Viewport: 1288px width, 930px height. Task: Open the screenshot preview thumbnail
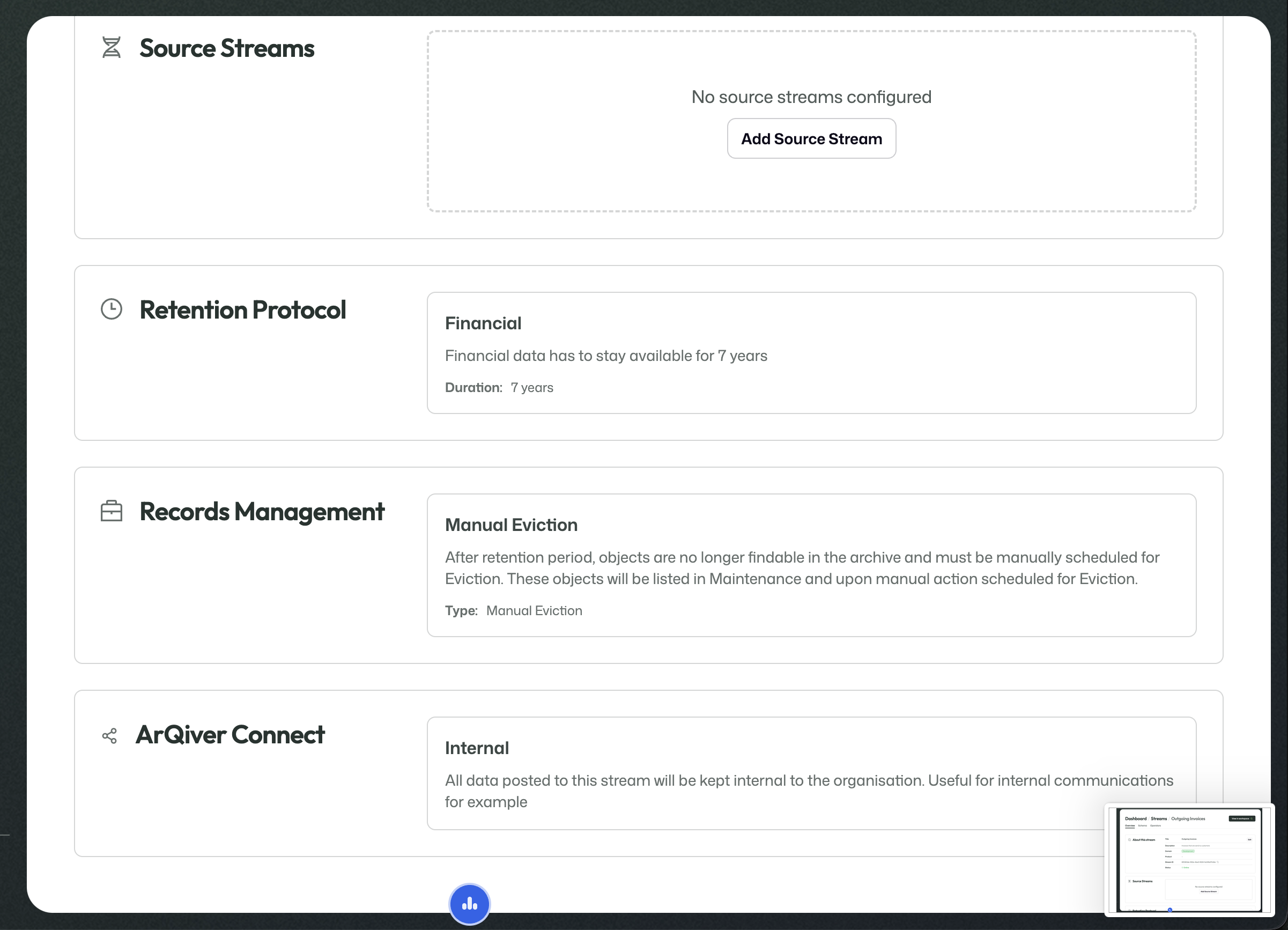coord(1189,860)
